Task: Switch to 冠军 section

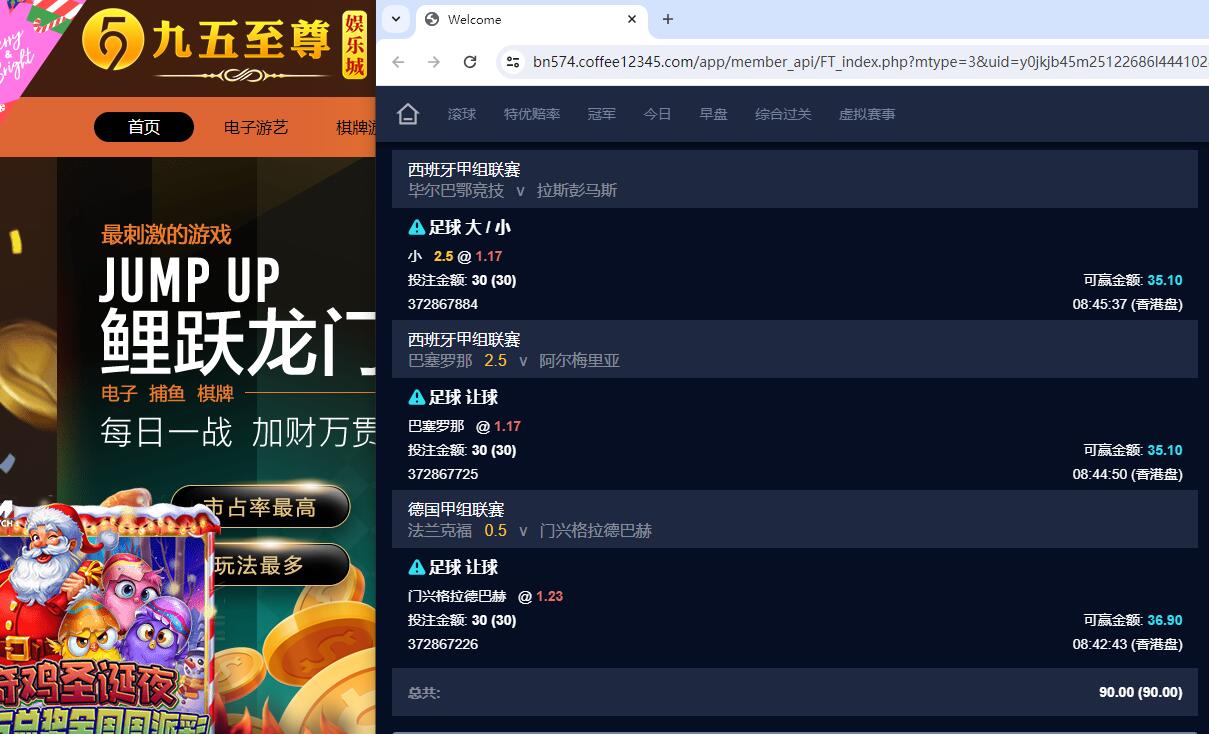Action: [602, 114]
